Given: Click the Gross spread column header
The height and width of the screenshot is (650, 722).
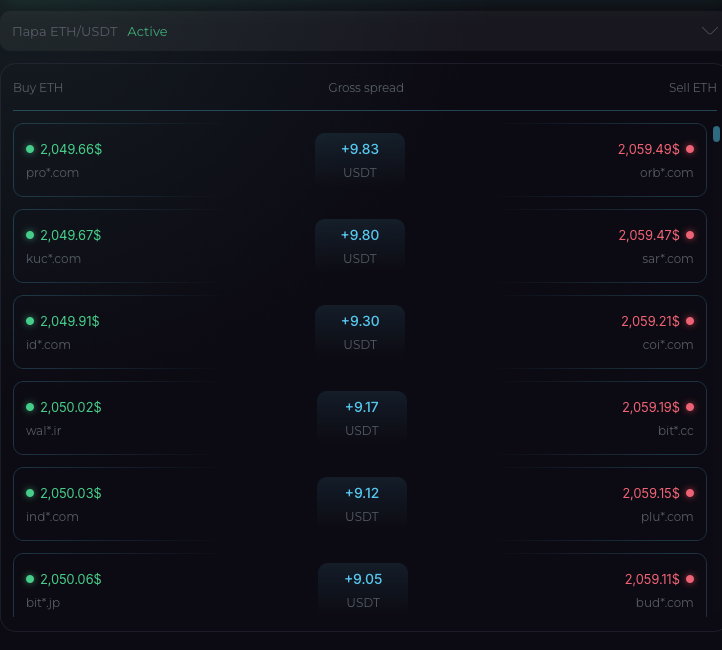Looking at the screenshot, I should tap(366, 87).
